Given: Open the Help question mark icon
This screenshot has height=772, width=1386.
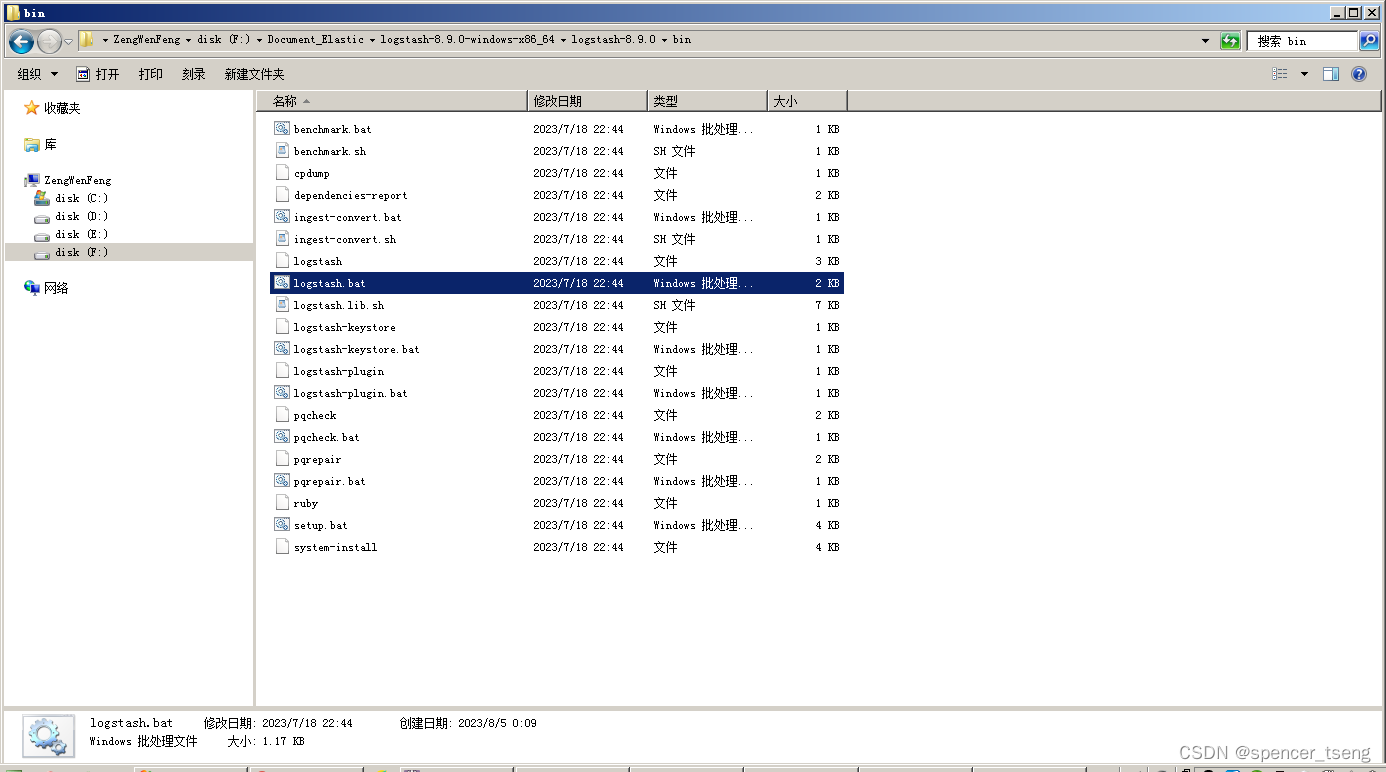Looking at the screenshot, I should pos(1357,73).
